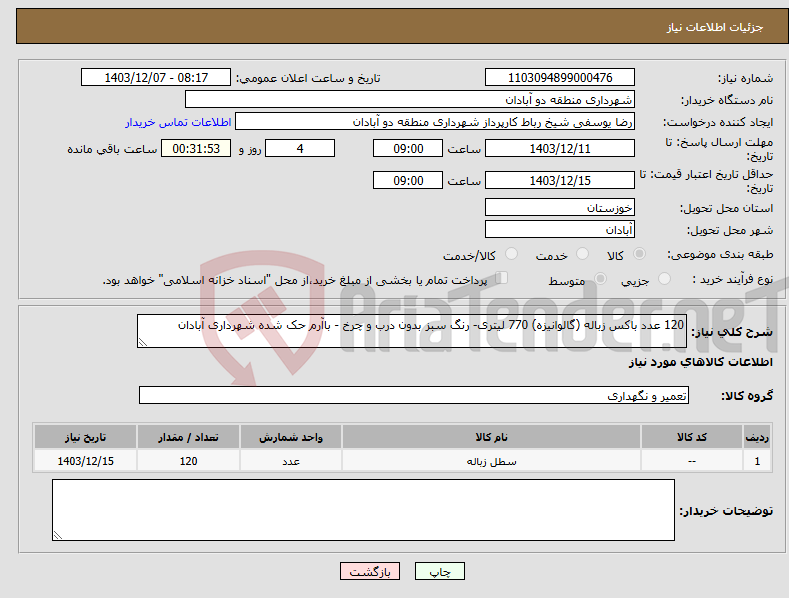Viewport: 789px width, 598px height.
Task: Click the response deadline date 1403/12/11
Action: 560,148
